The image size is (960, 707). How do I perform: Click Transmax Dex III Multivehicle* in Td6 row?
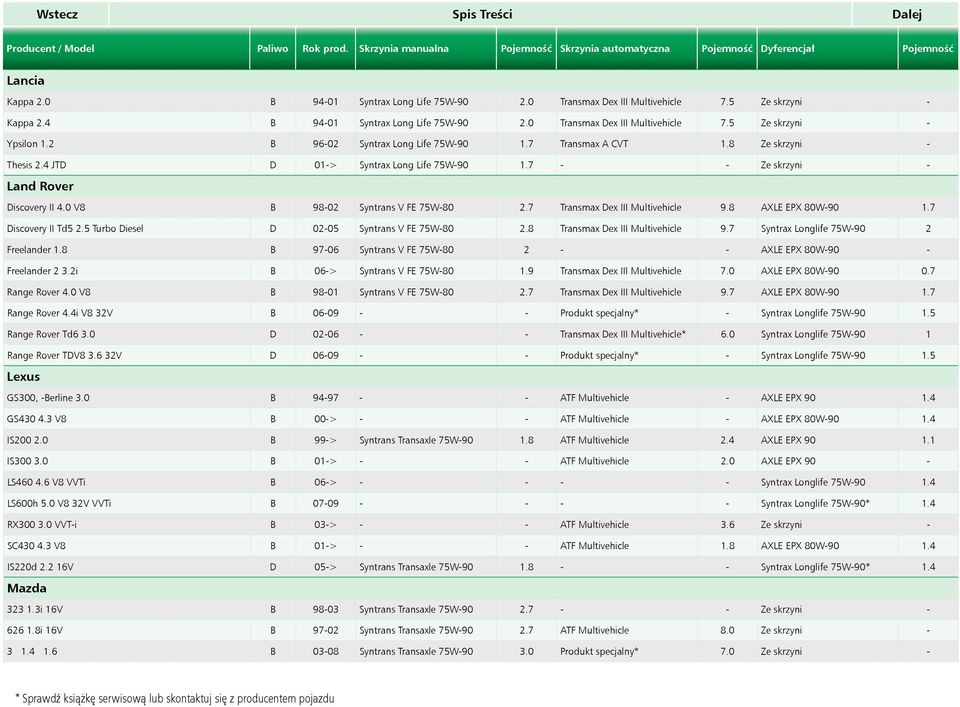click(x=623, y=334)
